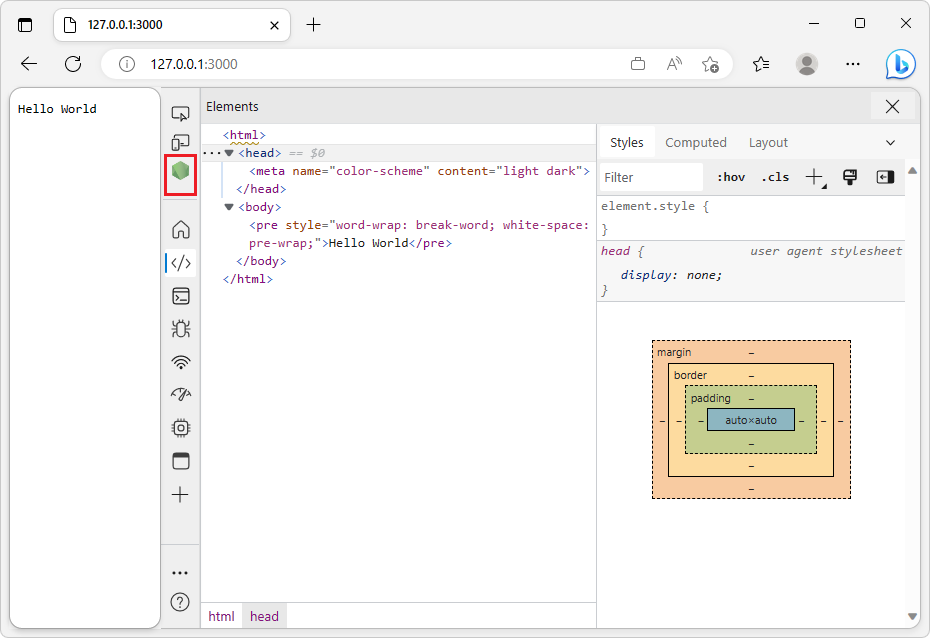The image size is (930, 638).
Task: View site information icon
Action: (126, 64)
